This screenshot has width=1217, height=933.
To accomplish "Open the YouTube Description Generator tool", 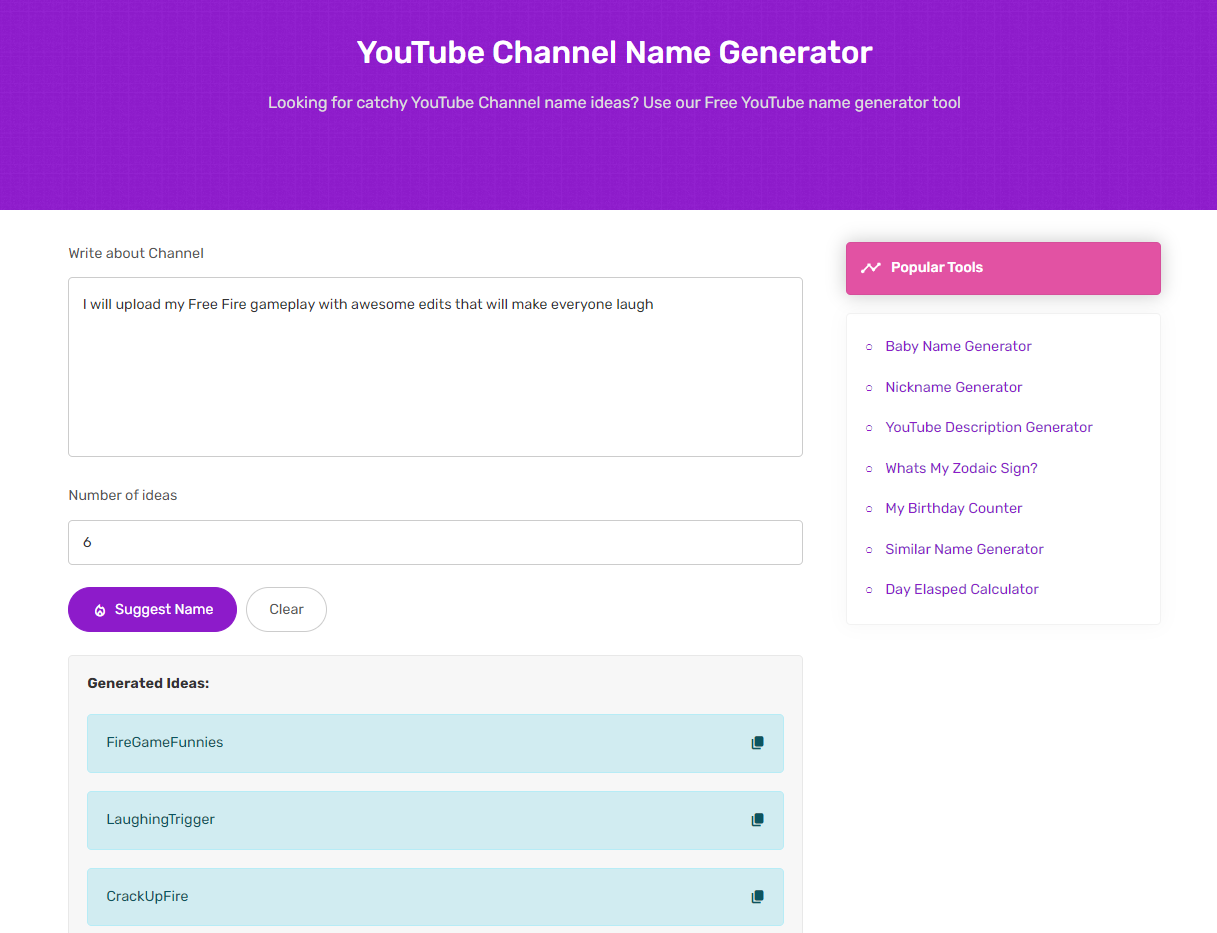I will click(988, 427).
